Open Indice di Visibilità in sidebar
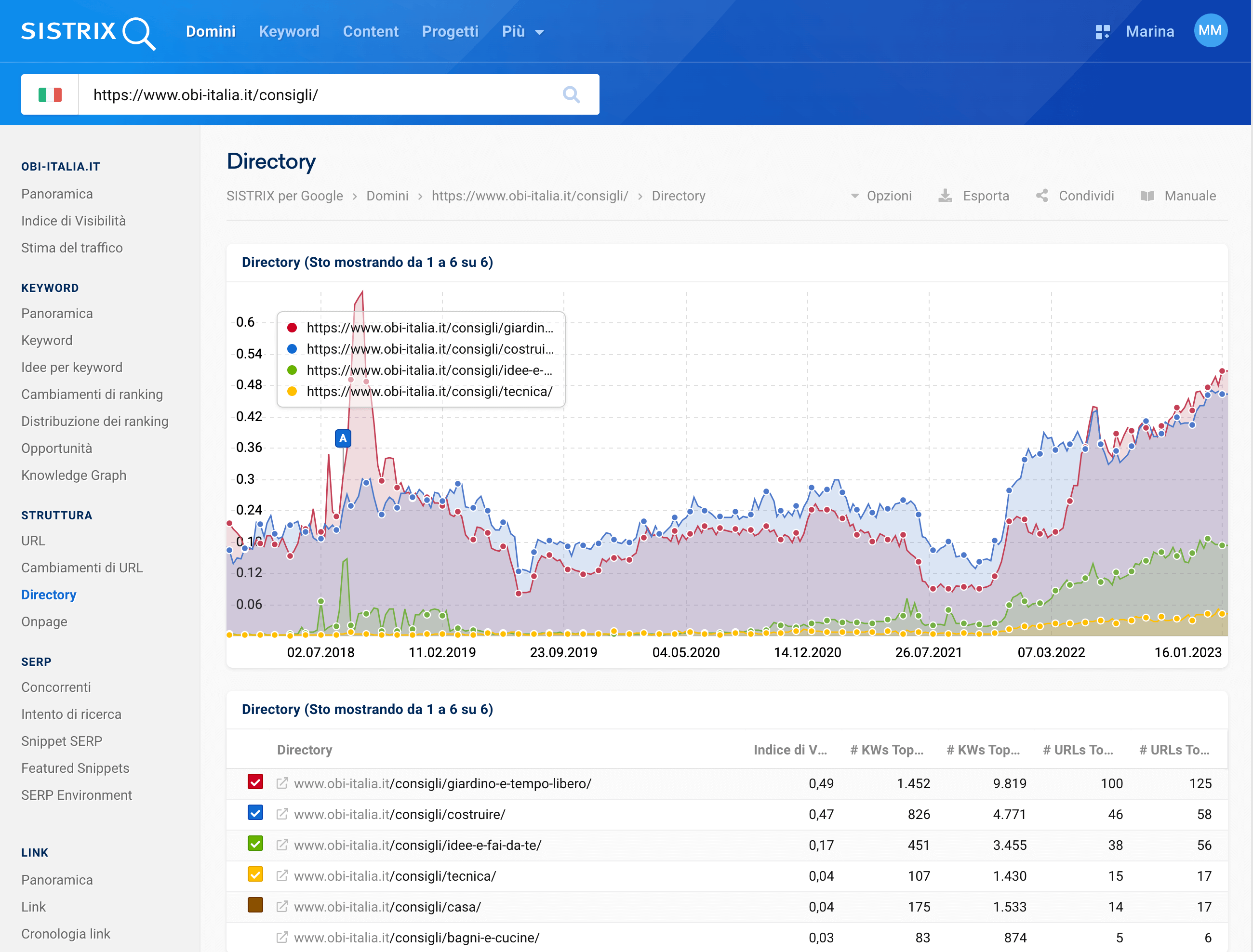The width and height of the screenshot is (1253, 952). (74, 221)
